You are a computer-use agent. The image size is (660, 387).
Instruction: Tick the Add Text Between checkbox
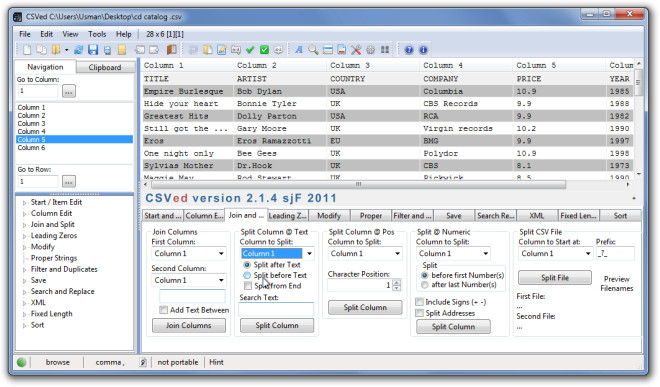click(x=163, y=310)
